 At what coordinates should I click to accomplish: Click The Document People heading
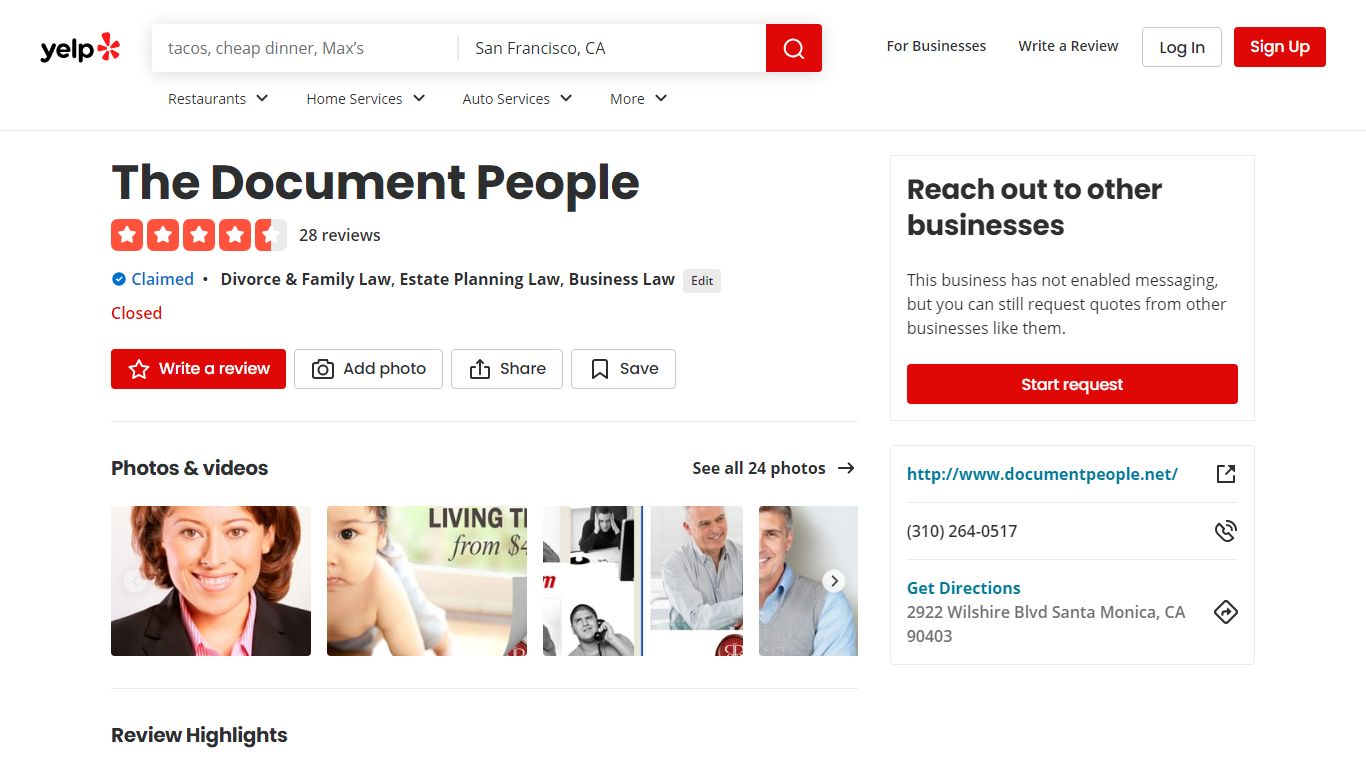point(375,182)
